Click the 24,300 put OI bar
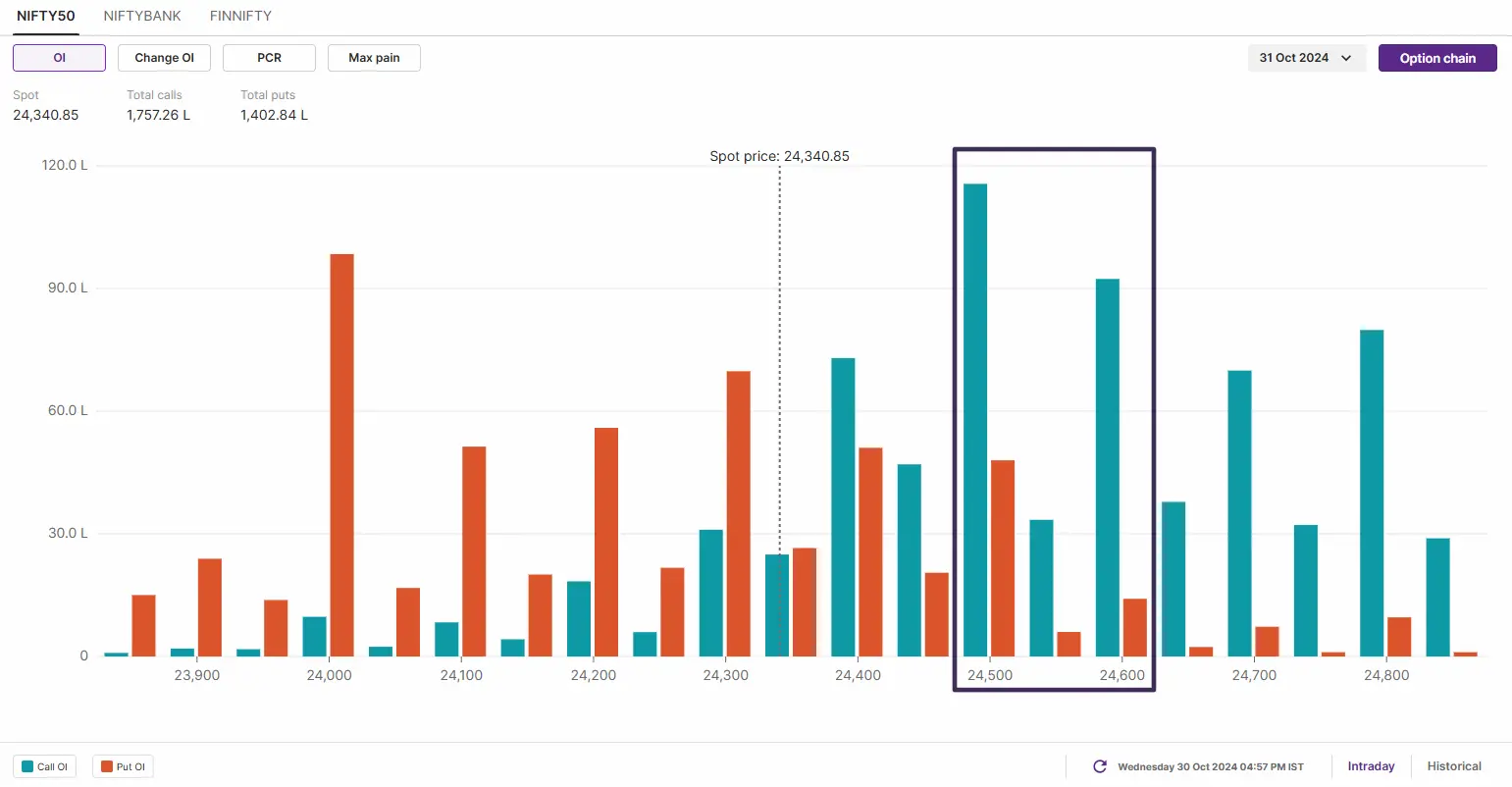1512x787 pixels. [x=739, y=514]
